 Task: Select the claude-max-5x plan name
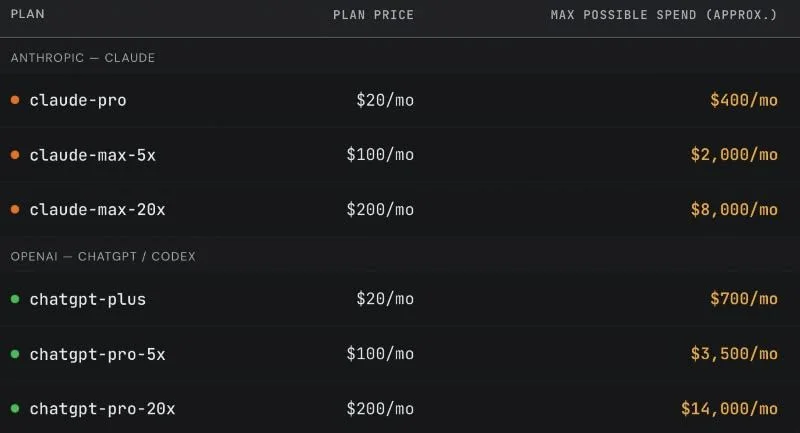(92, 155)
